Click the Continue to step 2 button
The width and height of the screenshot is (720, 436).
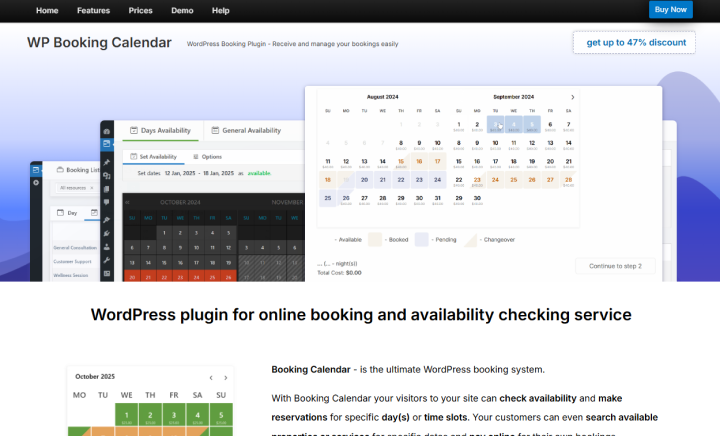[x=615, y=266]
